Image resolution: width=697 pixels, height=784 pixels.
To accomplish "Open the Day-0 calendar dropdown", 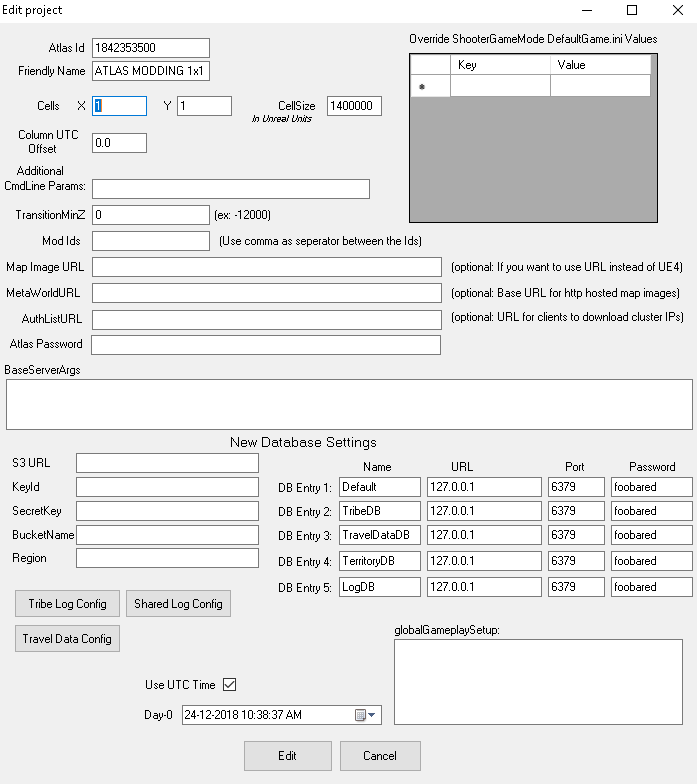I will [366, 715].
